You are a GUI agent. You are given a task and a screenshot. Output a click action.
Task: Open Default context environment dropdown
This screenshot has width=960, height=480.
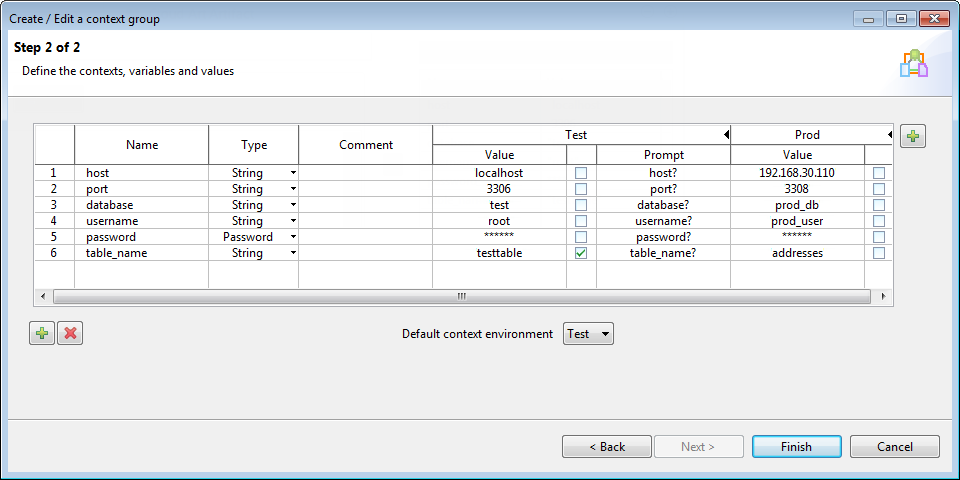click(588, 334)
